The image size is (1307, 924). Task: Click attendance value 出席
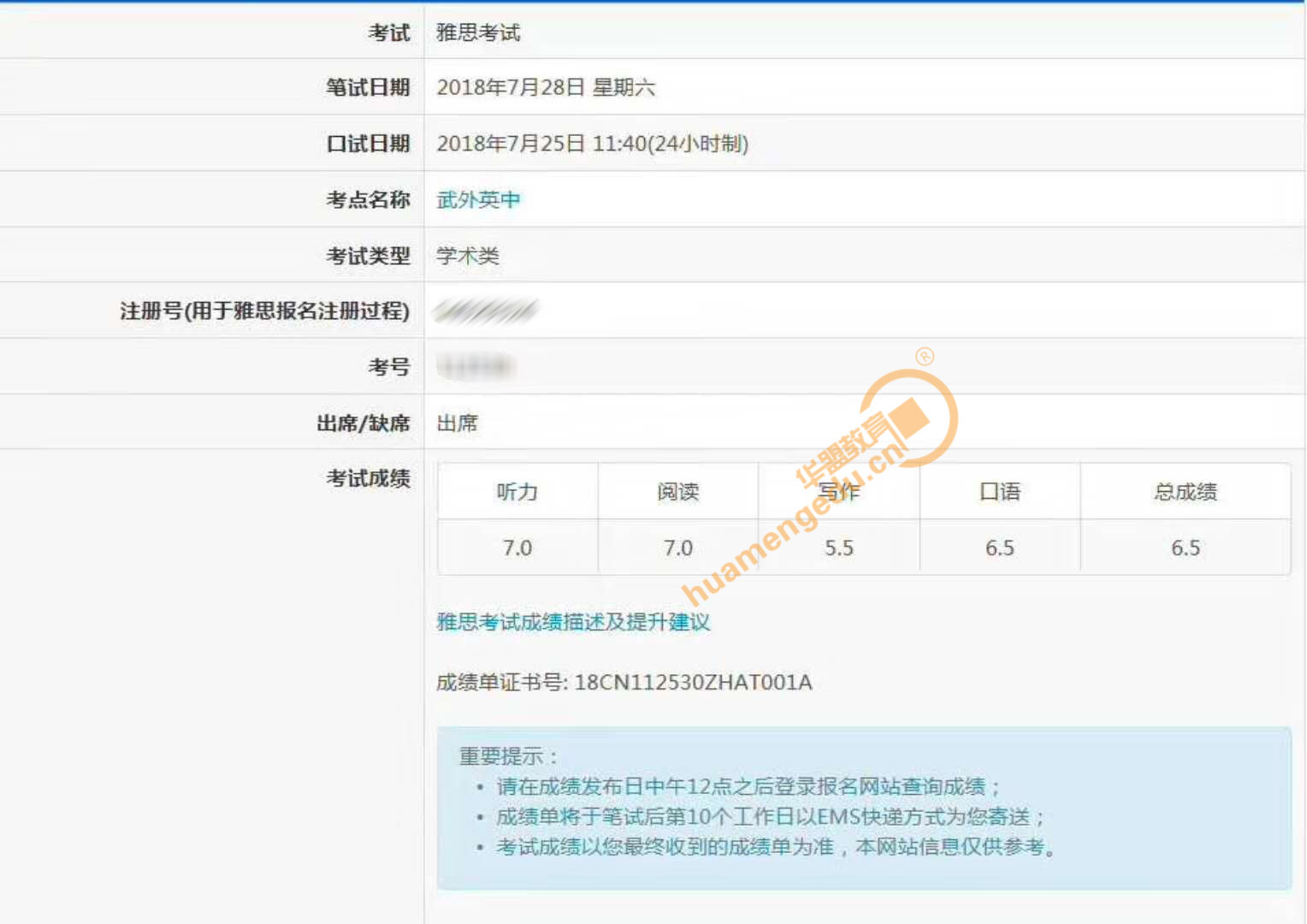(458, 423)
